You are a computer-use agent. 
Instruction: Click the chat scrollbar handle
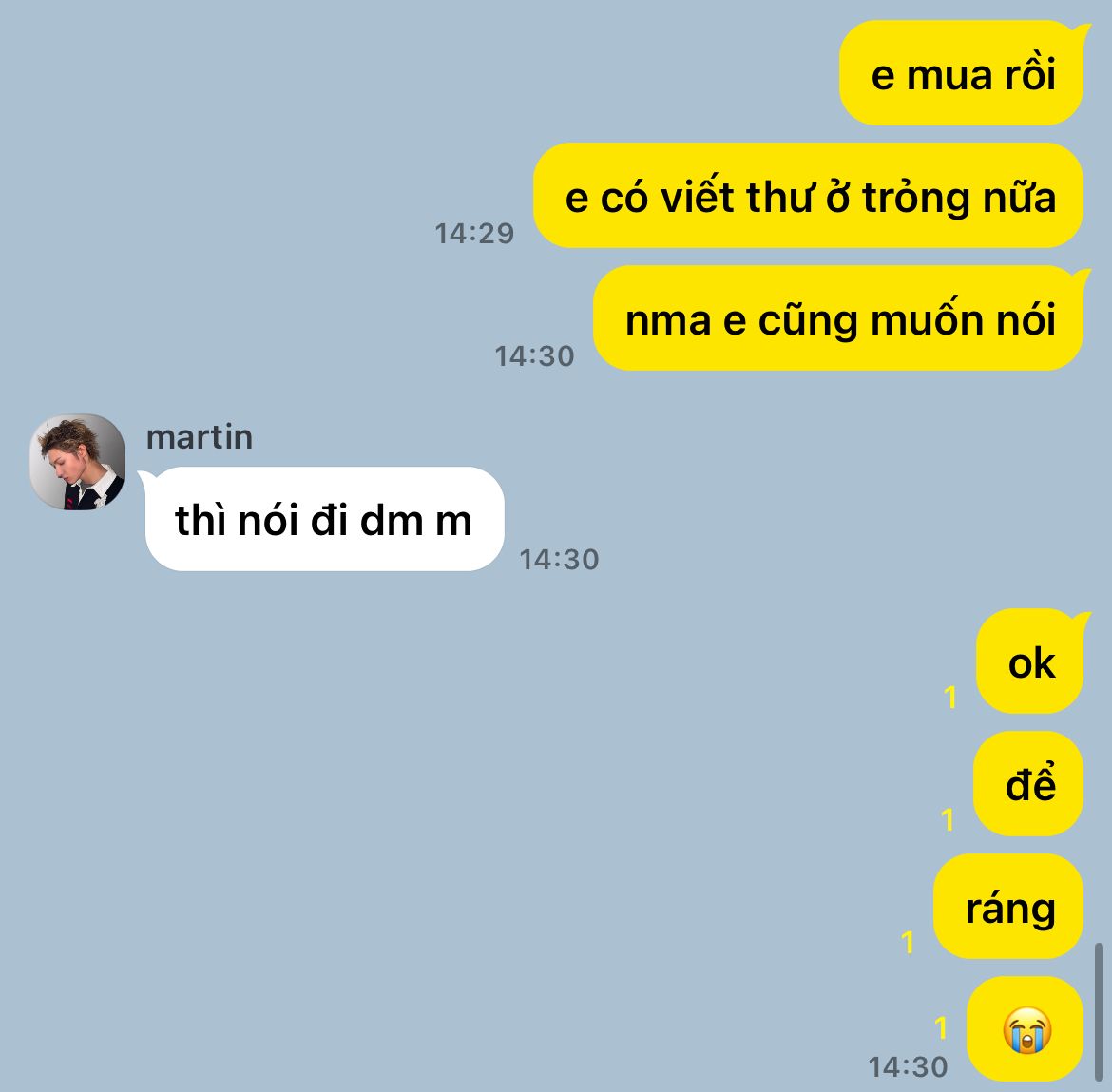1100,1012
